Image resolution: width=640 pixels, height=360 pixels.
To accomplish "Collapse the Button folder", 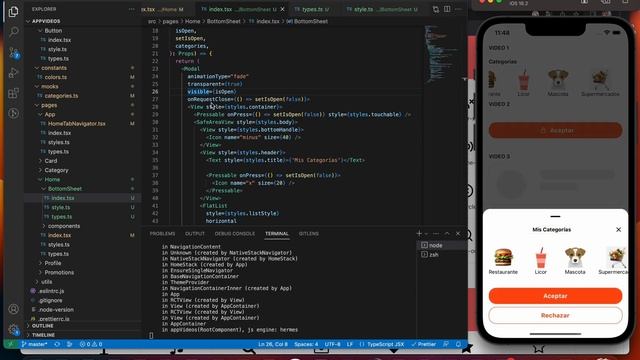I will (53, 31).
